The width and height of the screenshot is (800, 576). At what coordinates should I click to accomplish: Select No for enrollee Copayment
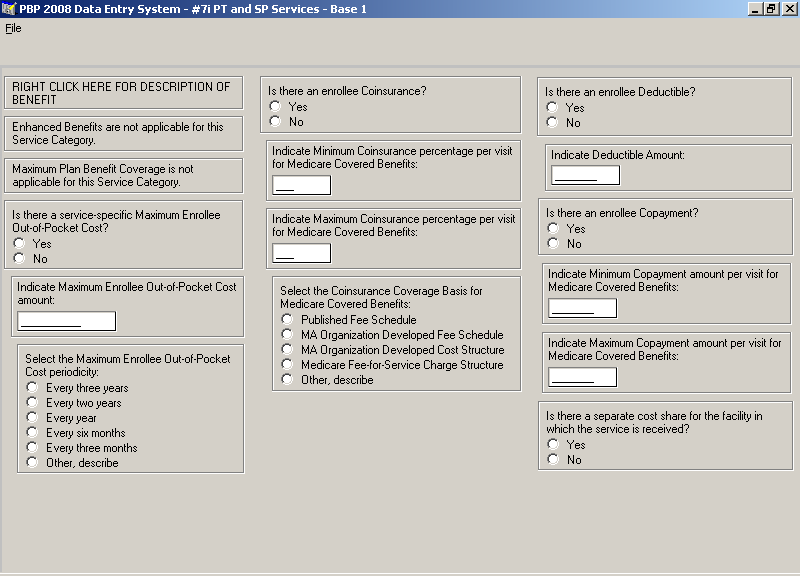[x=553, y=243]
